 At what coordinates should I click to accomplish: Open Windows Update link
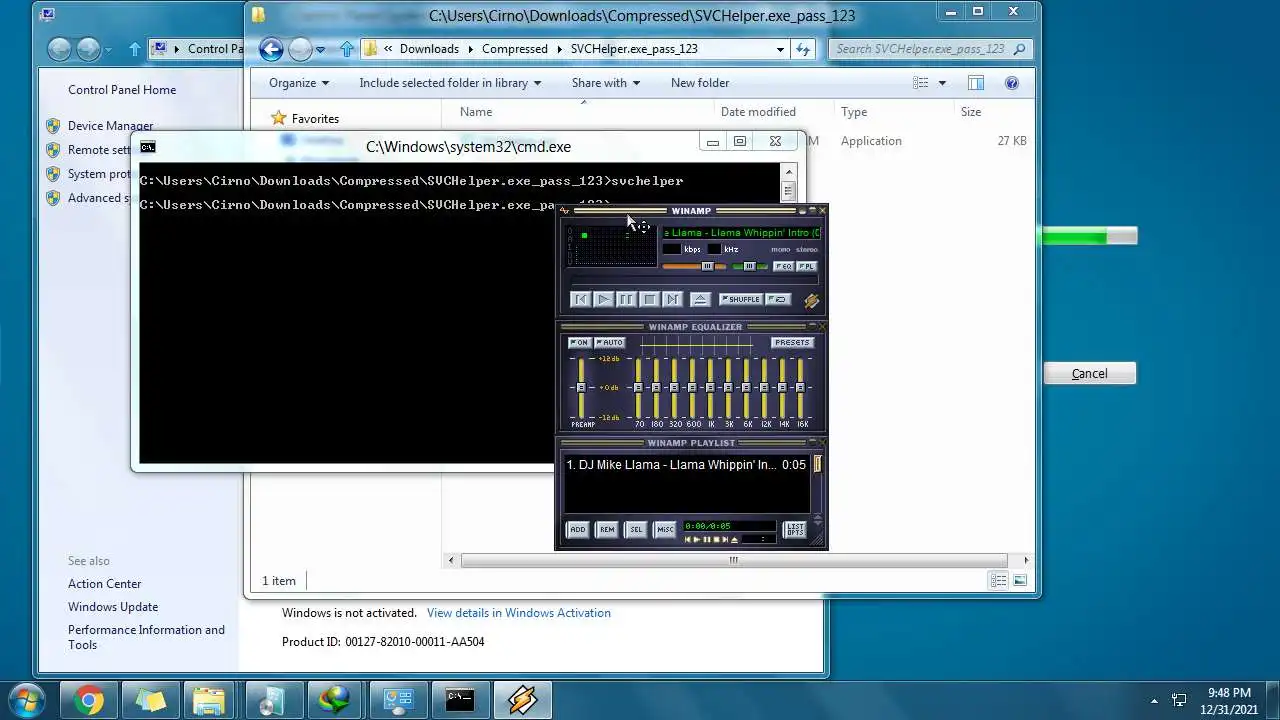(113, 607)
